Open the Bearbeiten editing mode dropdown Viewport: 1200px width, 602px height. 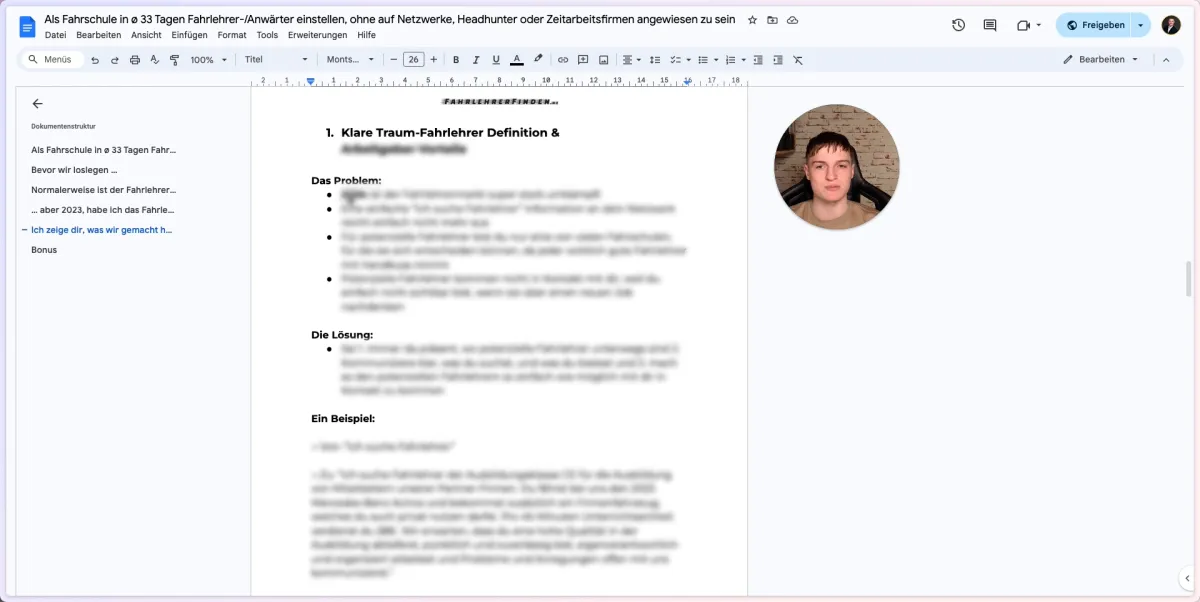pyautogui.click(x=1100, y=60)
